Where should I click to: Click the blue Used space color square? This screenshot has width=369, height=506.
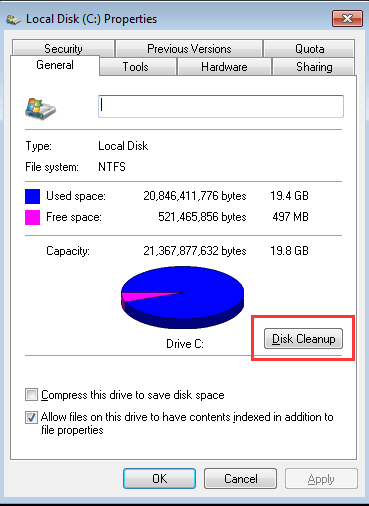point(32,196)
